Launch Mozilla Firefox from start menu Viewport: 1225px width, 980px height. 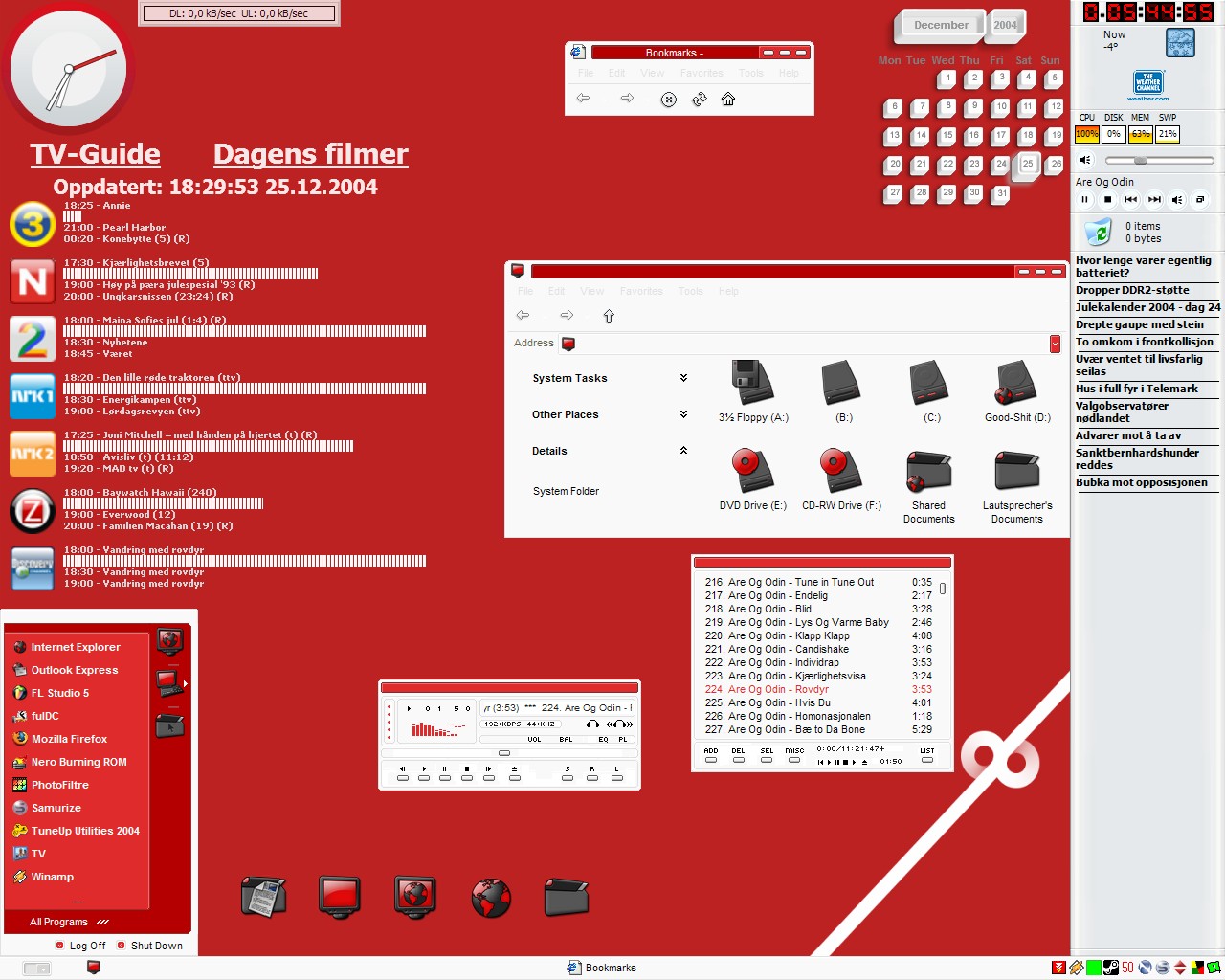(69, 739)
